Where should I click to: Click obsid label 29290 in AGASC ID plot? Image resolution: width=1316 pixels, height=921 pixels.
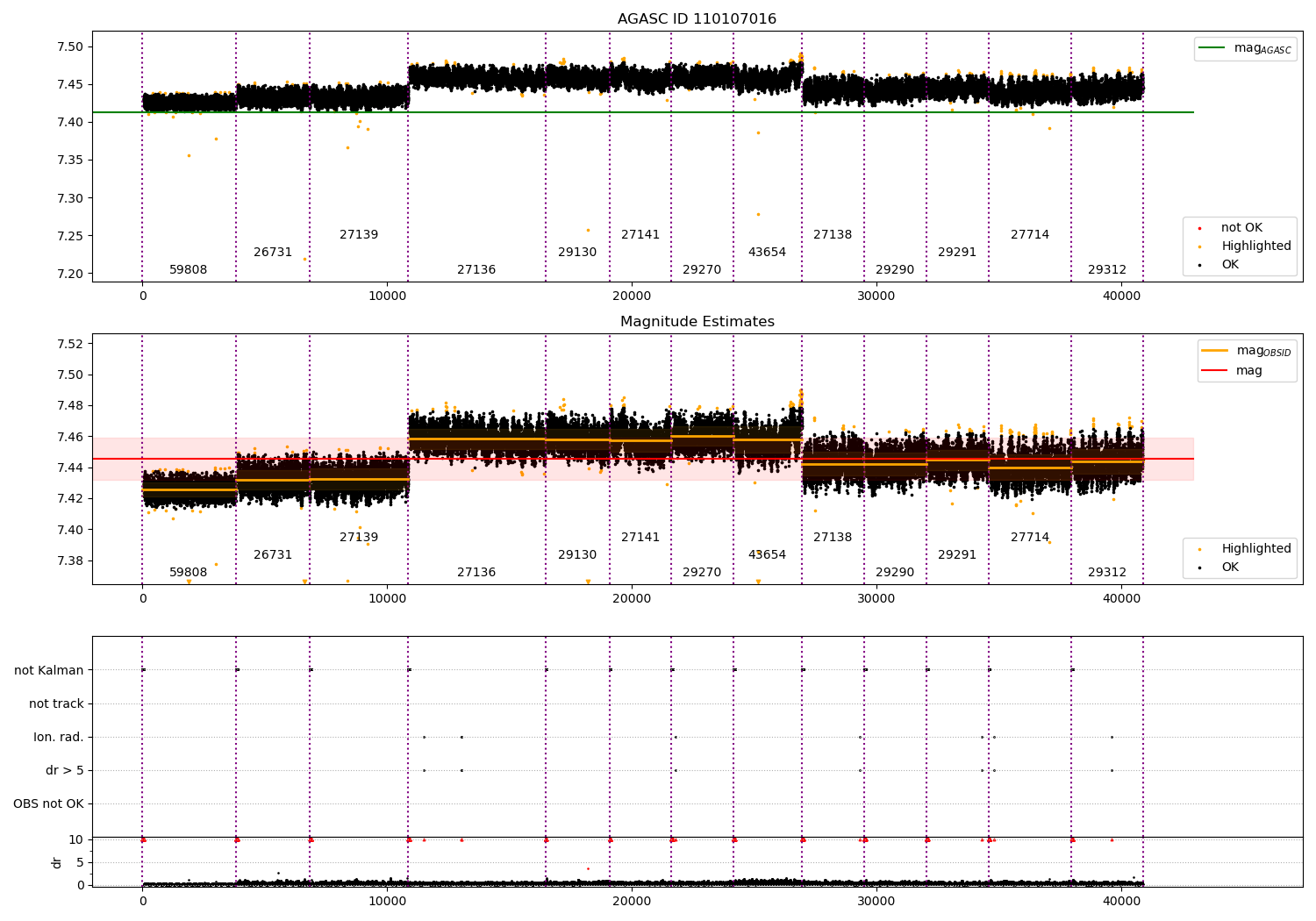(x=895, y=270)
